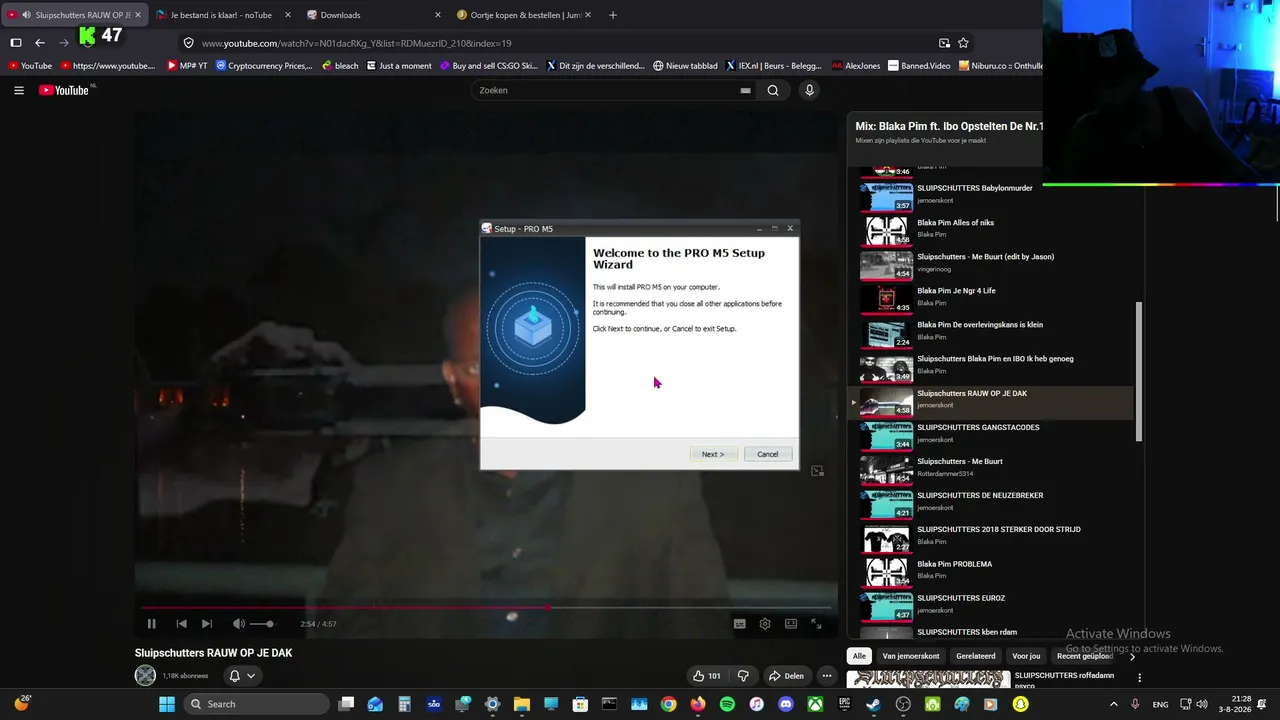
Task: Open a new browser tab
Action: (613, 15)
